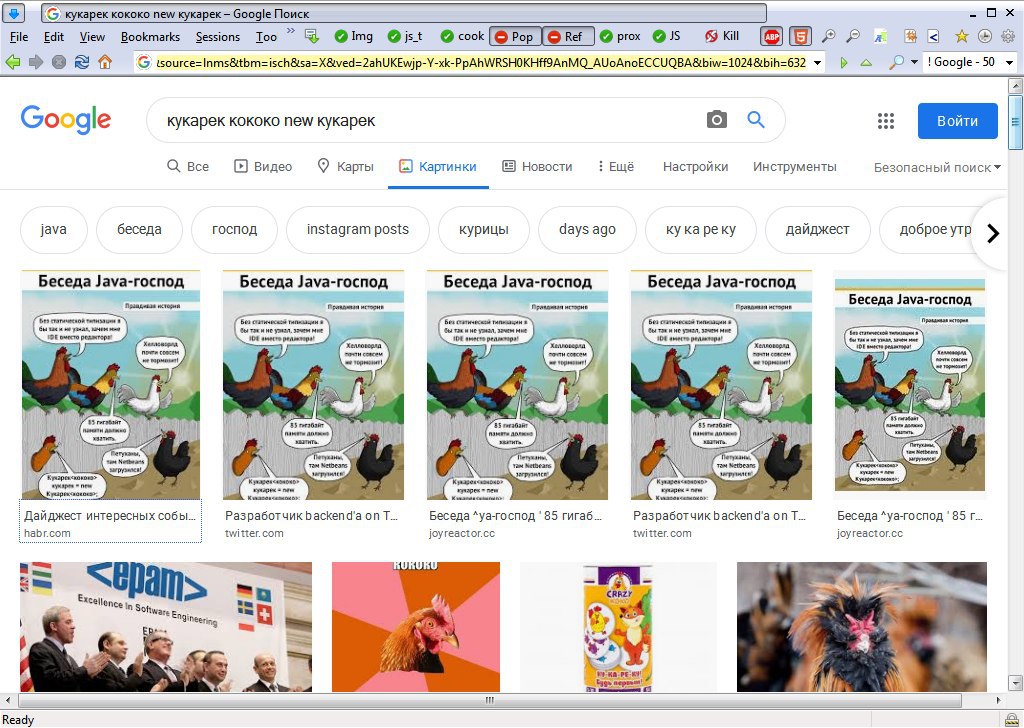Toggle the Pop popup blocker button
This screenshot has width=1024, height=728.
[515, 37]
